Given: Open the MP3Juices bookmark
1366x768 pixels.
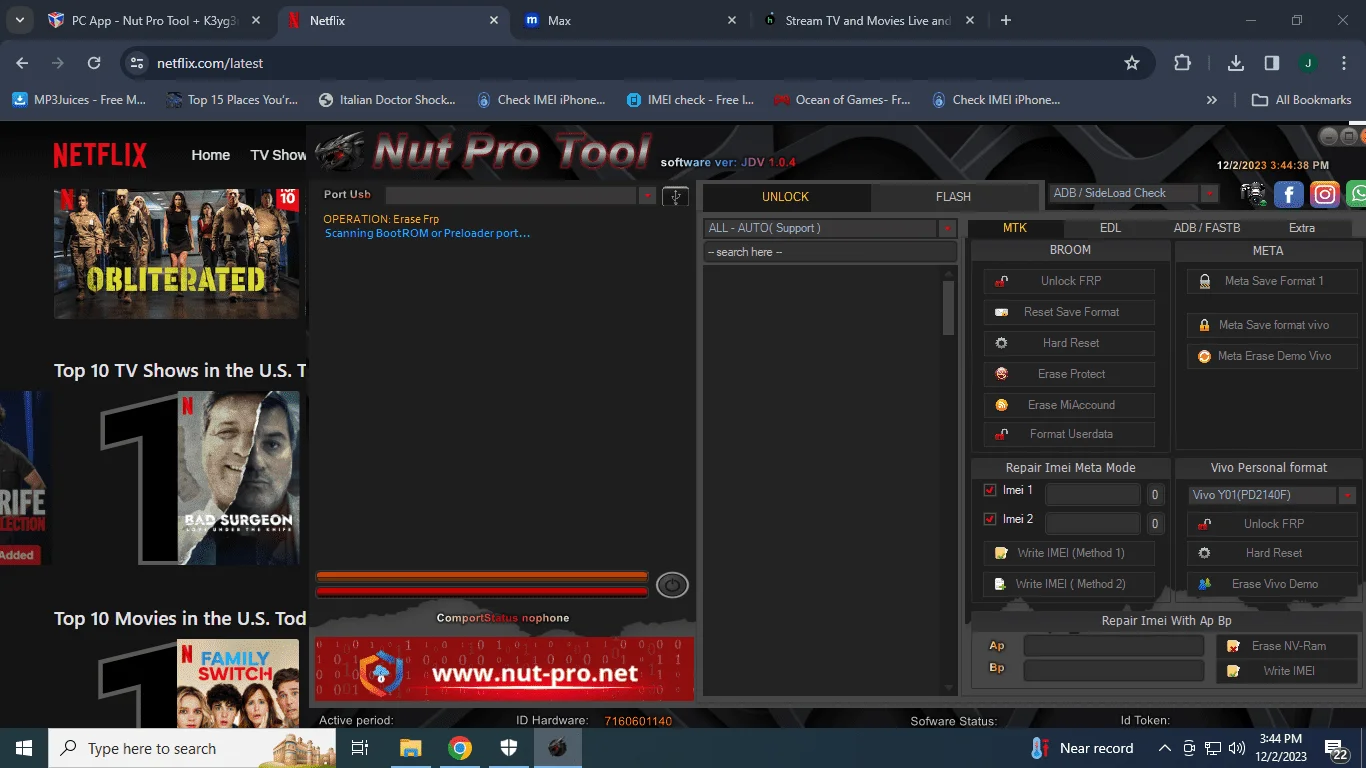Looking at the screenshot, I should [79, 100].
